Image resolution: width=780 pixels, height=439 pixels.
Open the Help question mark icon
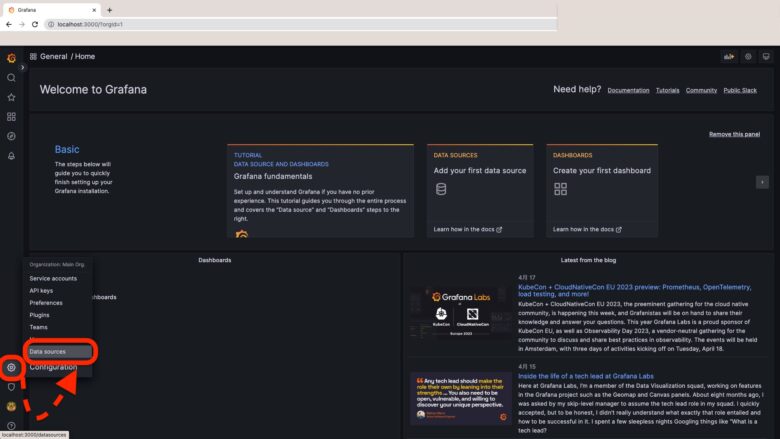[x=11, y=426]
